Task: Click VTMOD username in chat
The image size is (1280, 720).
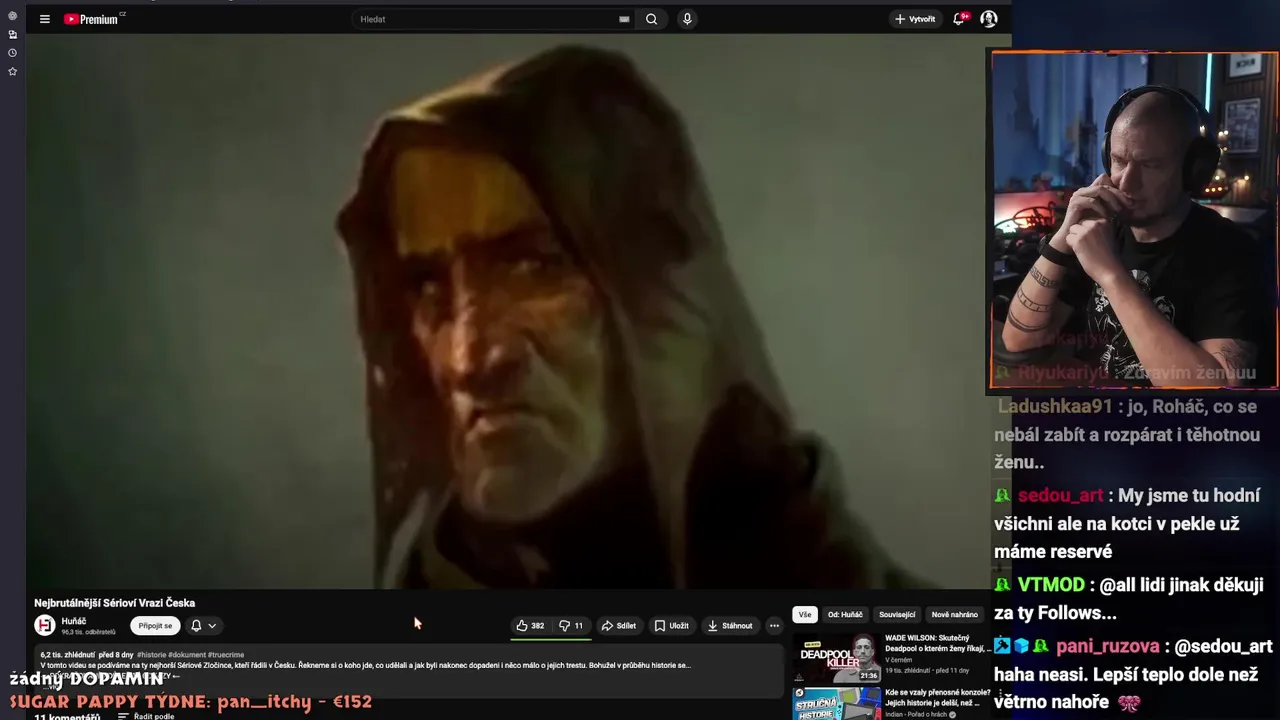Action: click(x=1051, y=585)
